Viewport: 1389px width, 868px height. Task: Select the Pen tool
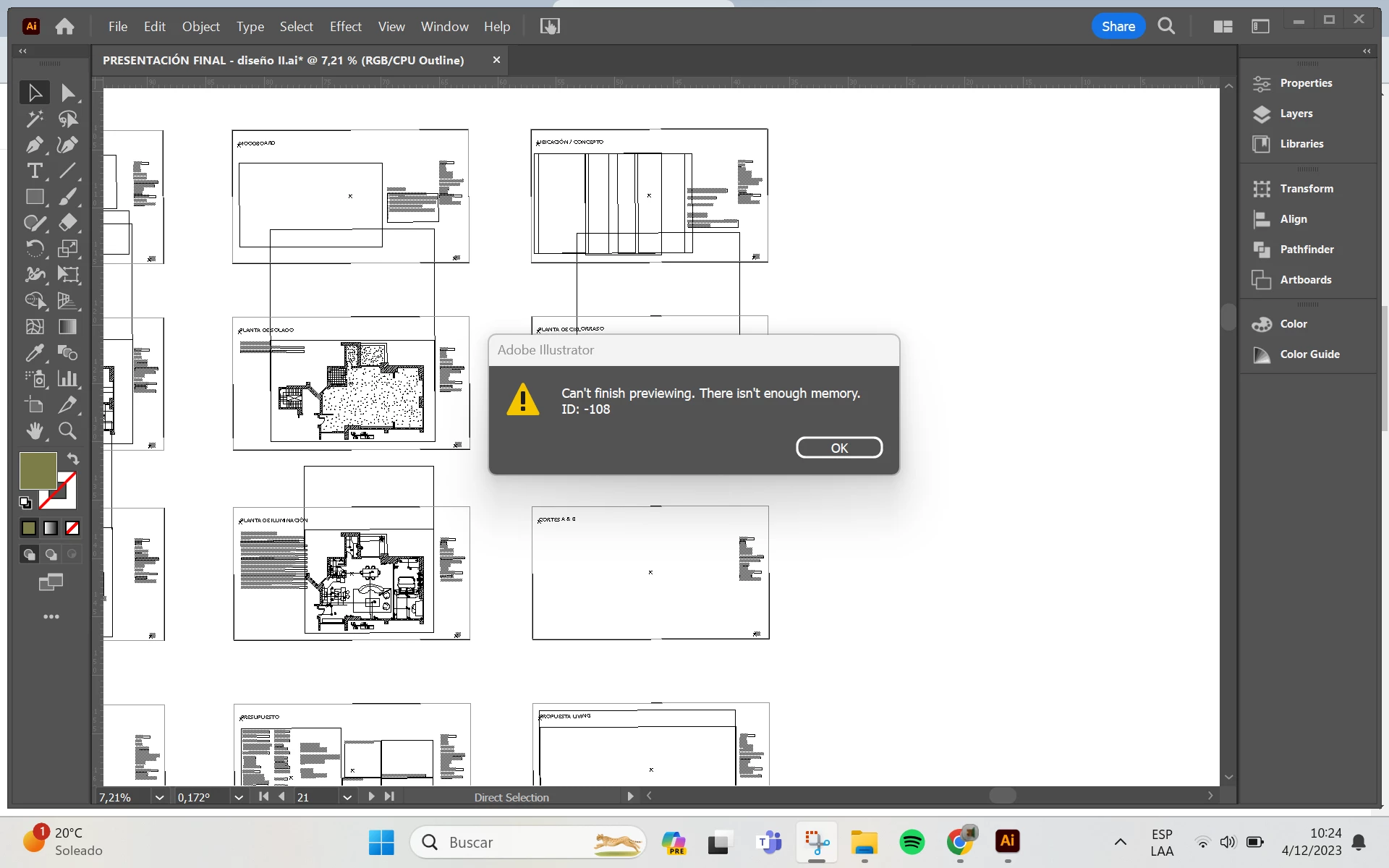pyautogui.click(x=34, y=145)
